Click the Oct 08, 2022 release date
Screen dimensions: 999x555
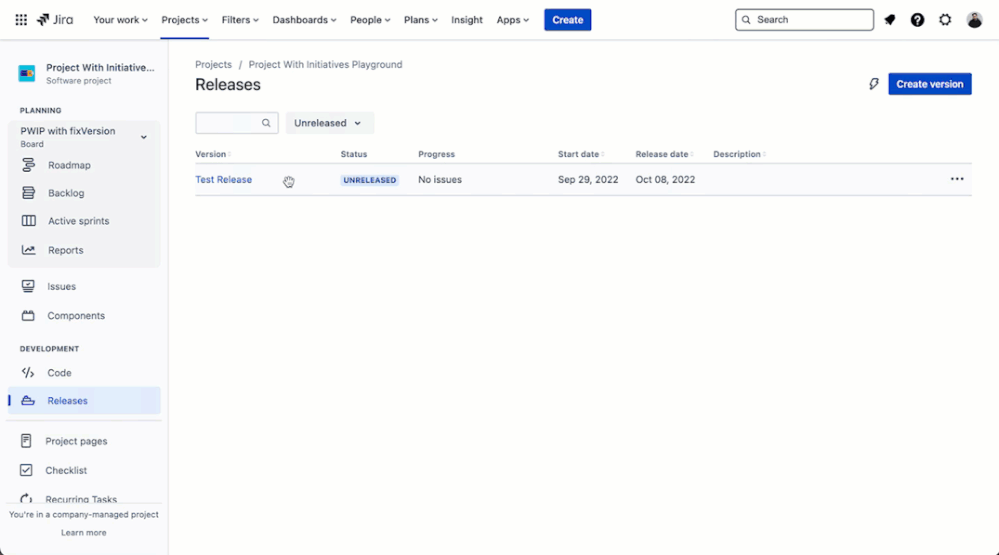pos(665,180)
